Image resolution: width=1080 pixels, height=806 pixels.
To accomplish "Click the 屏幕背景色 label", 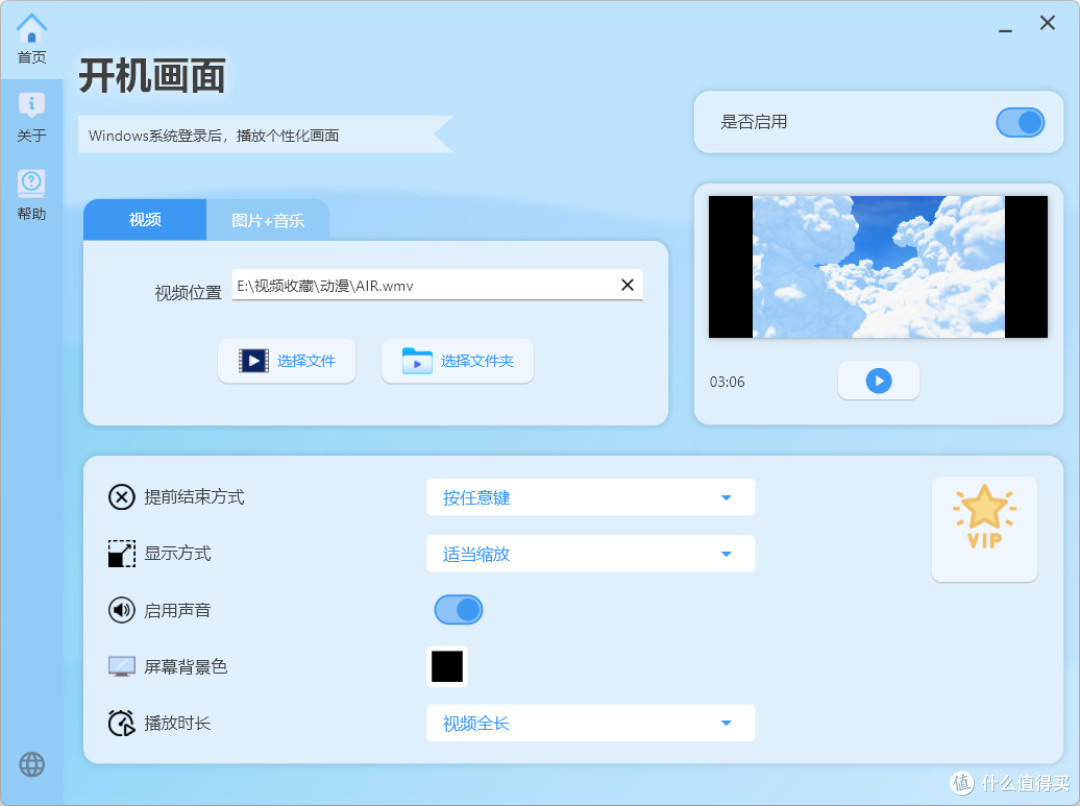I will tap(185, 666).
